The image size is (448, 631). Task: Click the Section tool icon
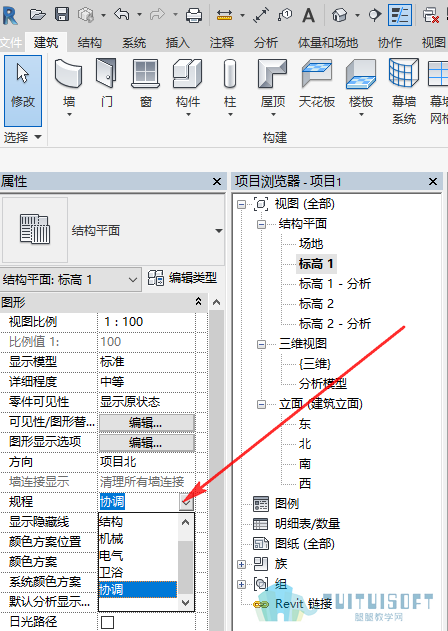(374, 15)
